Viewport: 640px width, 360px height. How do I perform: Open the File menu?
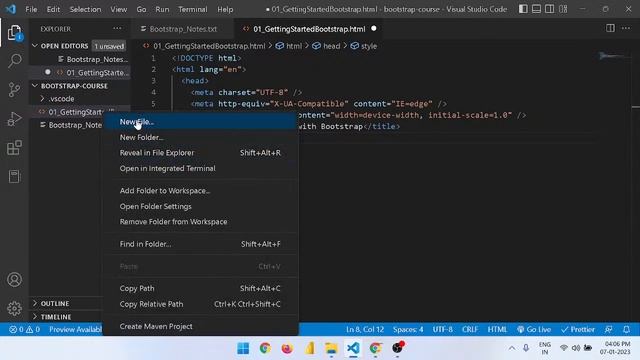pos(31,9)
